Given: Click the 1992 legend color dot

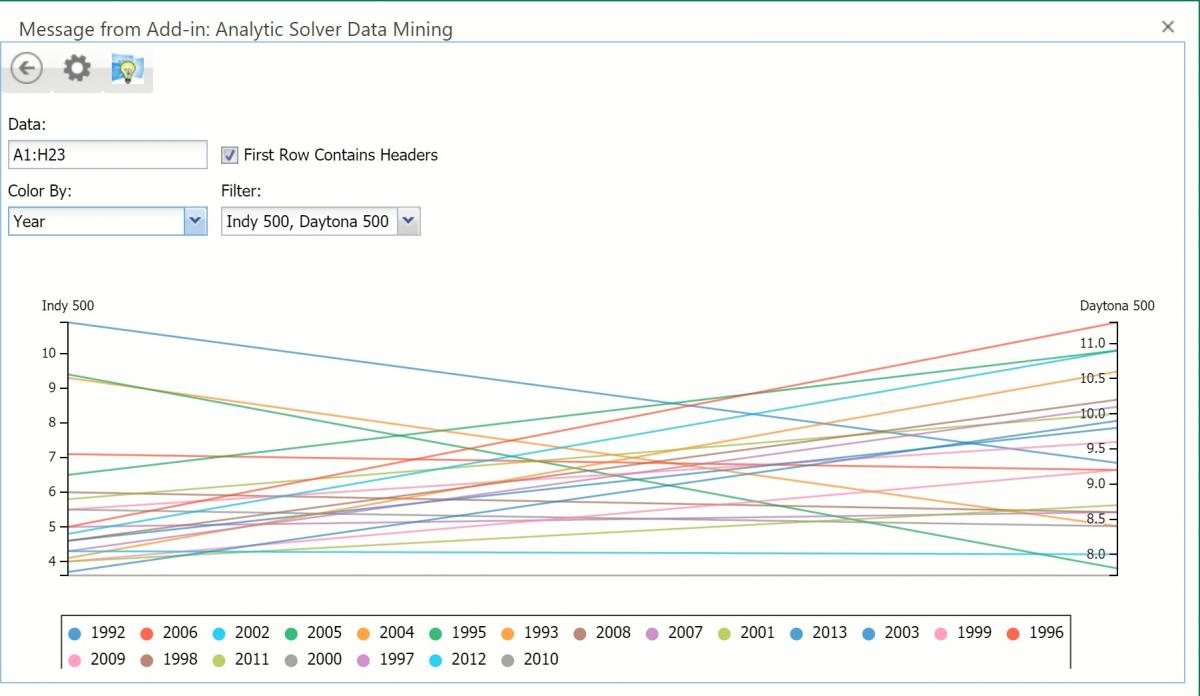Looking at the screenshot, I should [x=75, y=633].
